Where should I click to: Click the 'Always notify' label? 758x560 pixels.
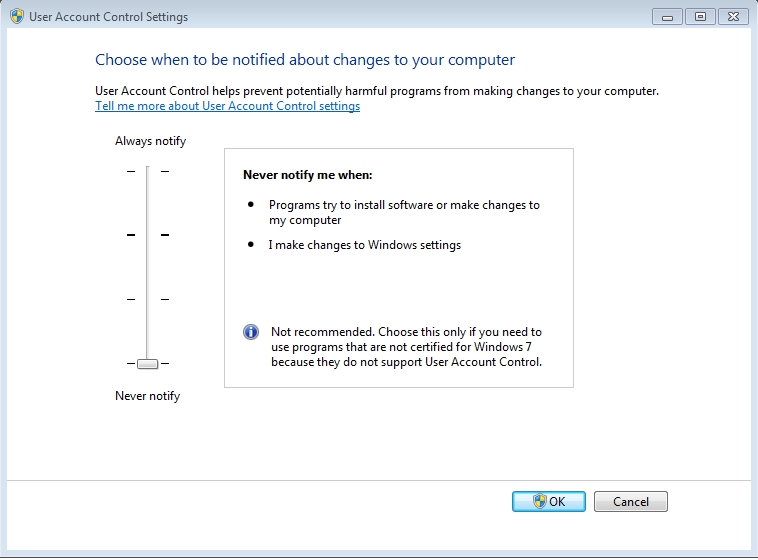(x=150, y=141)
